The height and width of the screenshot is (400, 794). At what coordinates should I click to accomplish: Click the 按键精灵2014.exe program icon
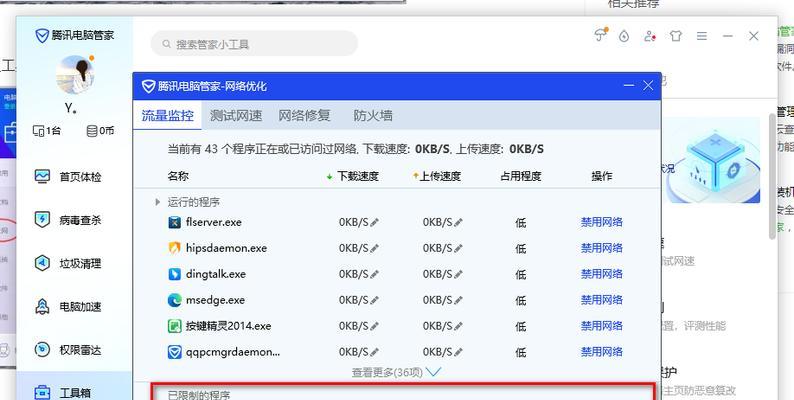point(175,326)
